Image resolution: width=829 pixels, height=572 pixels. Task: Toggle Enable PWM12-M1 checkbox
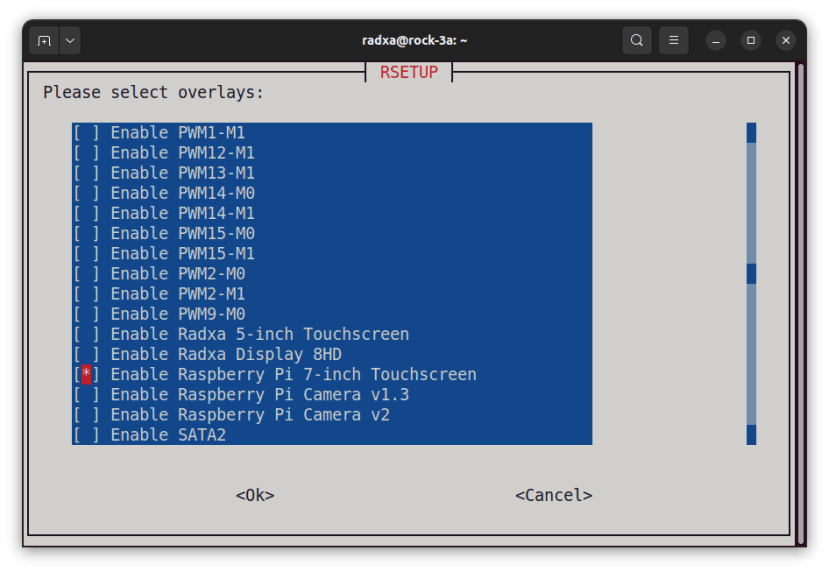pyautogui.click(x=86, y=153)
